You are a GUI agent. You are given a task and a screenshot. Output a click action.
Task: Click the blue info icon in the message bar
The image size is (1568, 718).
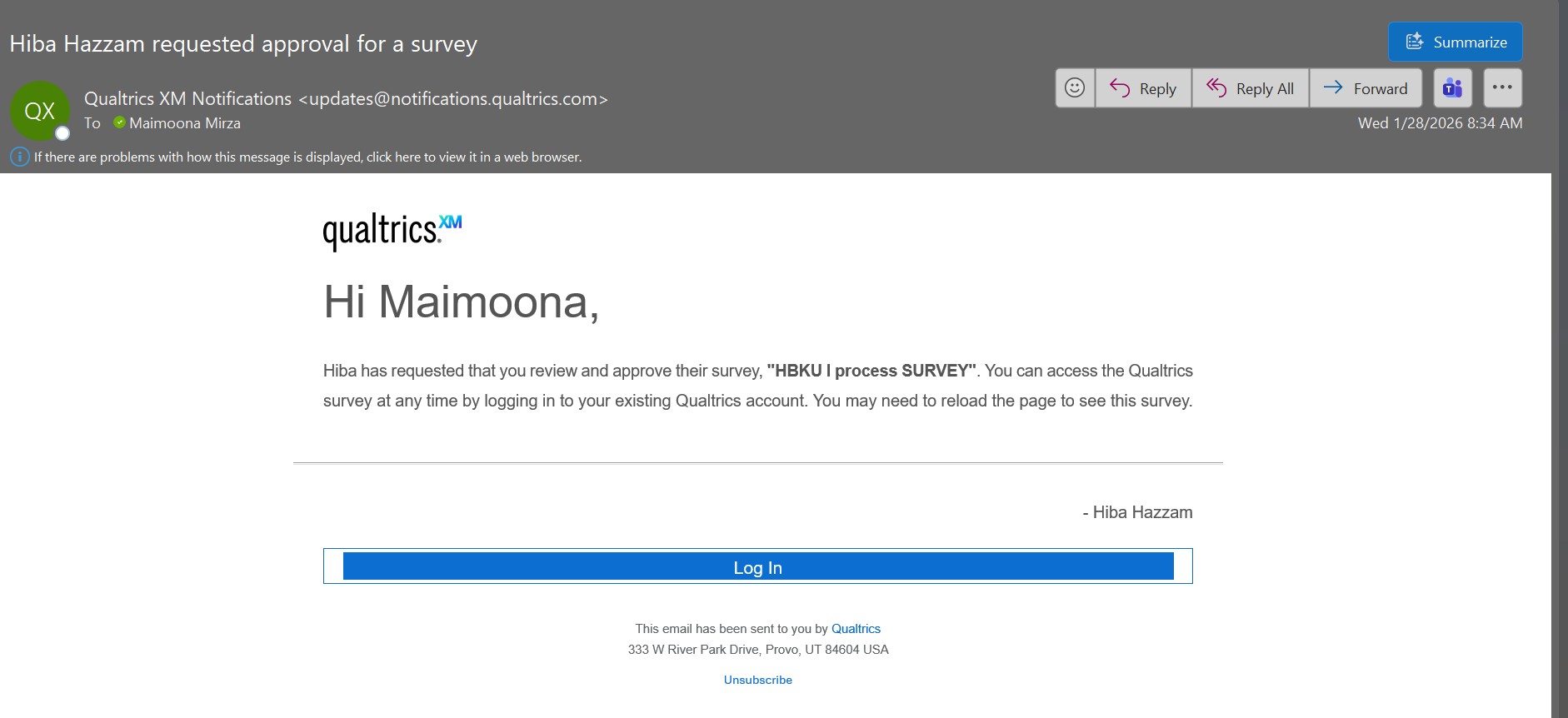[19, 157]
